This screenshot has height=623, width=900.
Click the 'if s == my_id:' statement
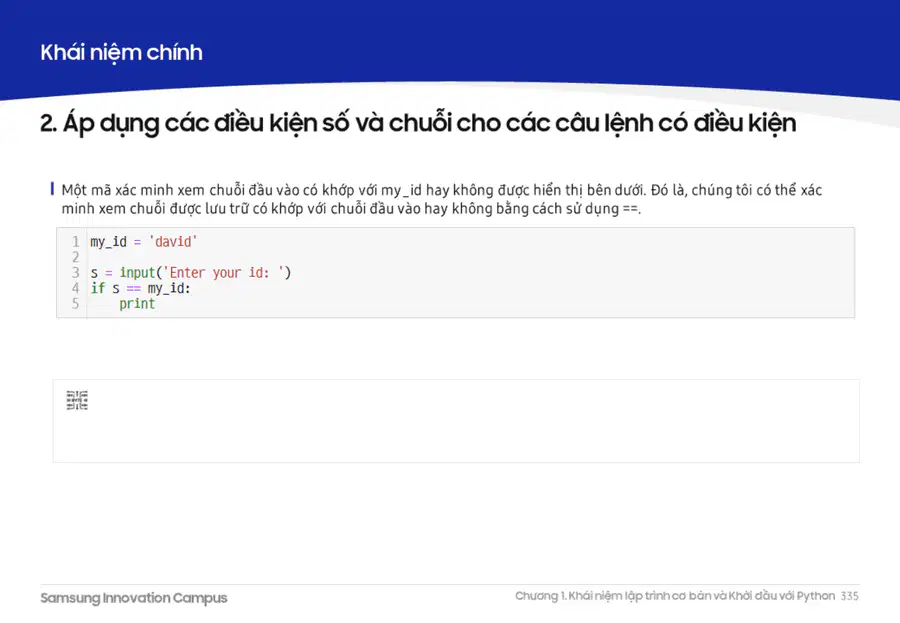(140, 288)
